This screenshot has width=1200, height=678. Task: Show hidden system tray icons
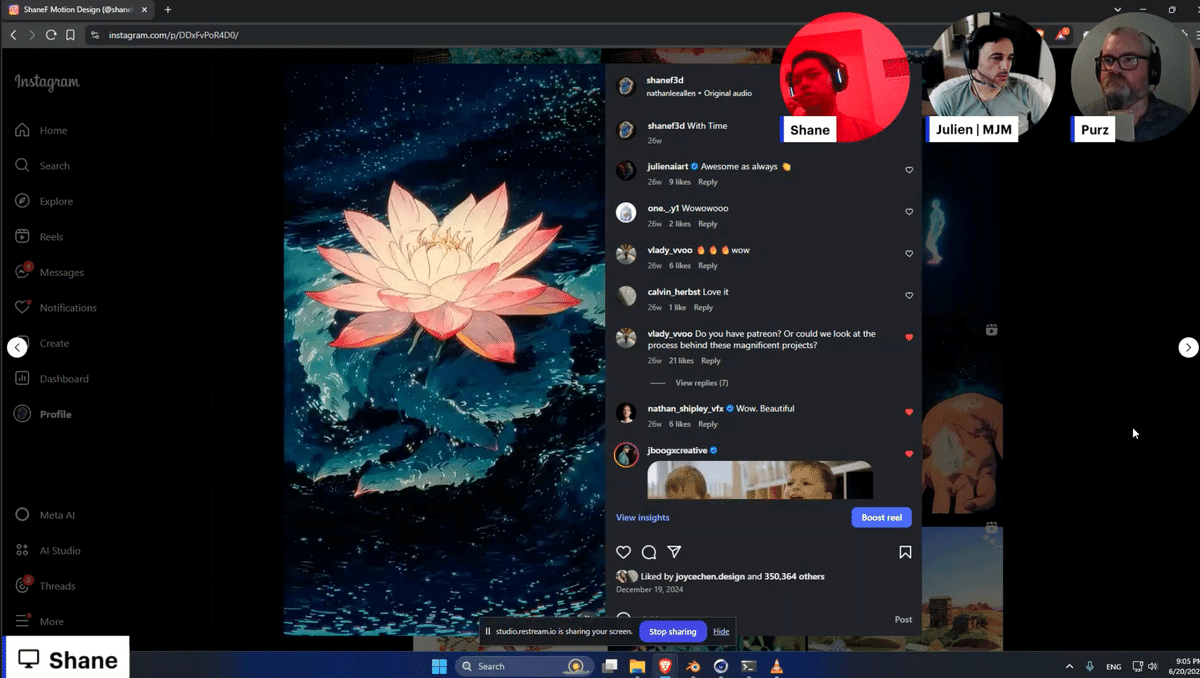1069,666
